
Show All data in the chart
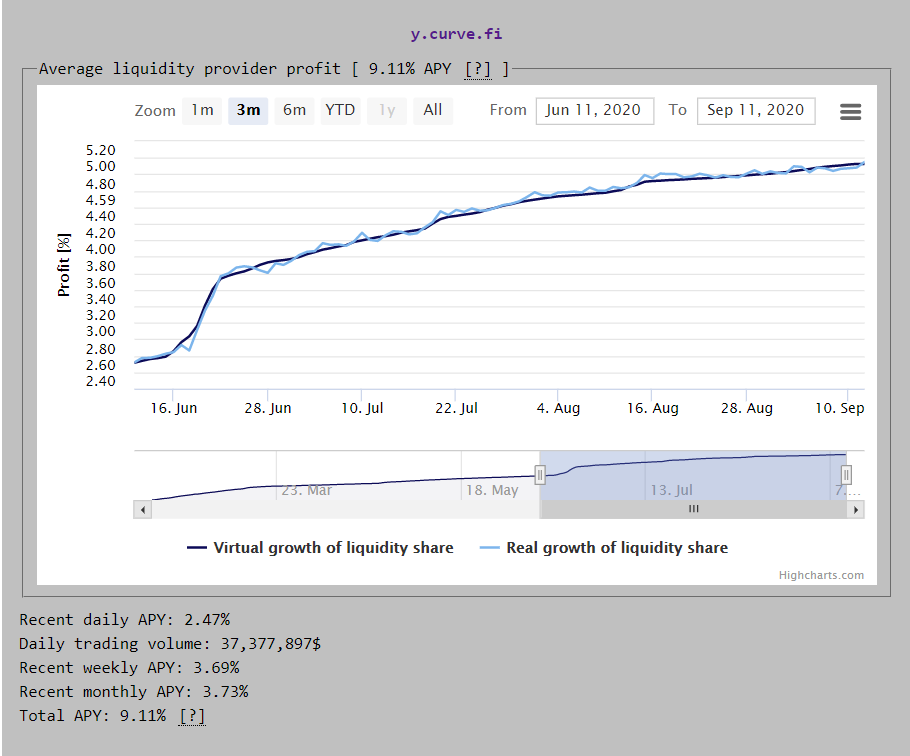click(432, 110)
